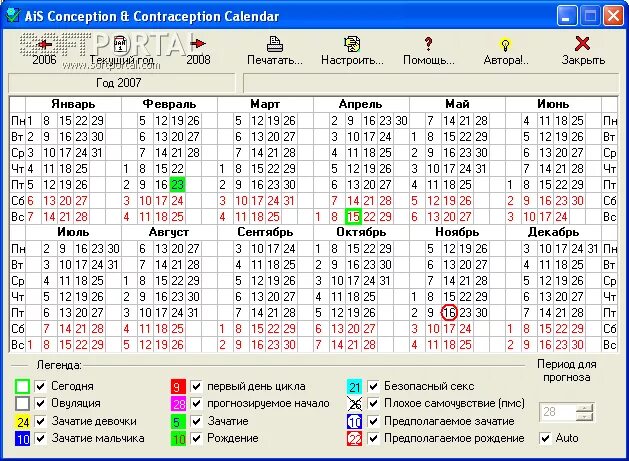This screenshot has height=461, width=629.
Task: Toggle прогнозируемое начало checkbox
Action: 196,403
